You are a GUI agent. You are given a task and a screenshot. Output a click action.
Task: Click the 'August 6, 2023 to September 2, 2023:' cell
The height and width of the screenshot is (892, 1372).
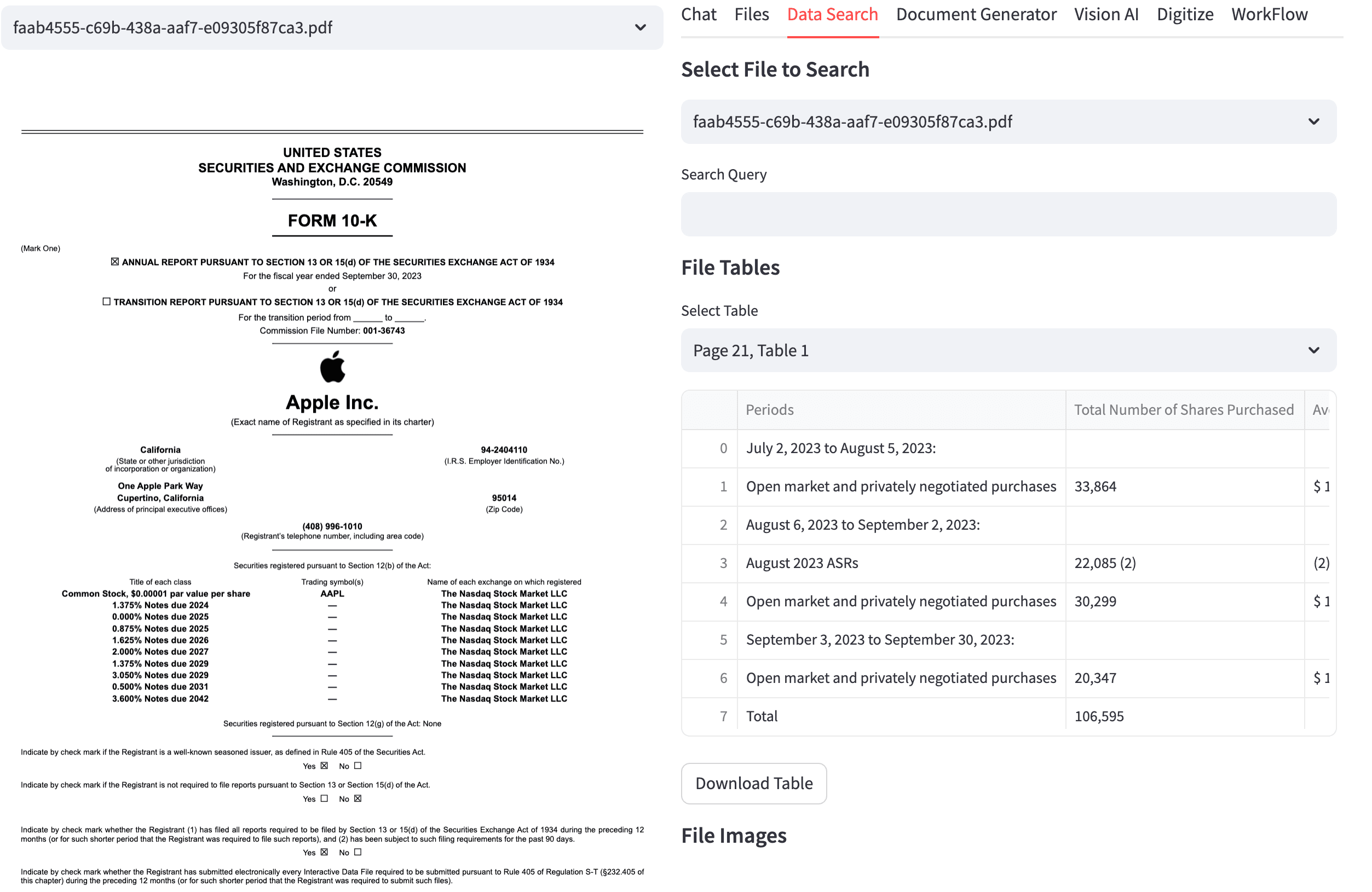click(x=901, y=525)
